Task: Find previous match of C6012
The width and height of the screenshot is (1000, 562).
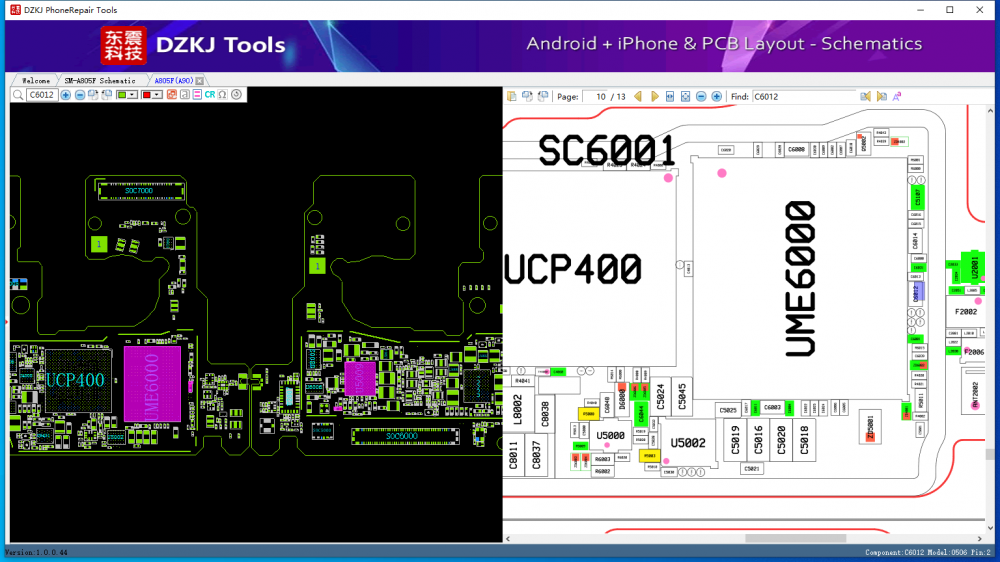Action: point(865,96)
